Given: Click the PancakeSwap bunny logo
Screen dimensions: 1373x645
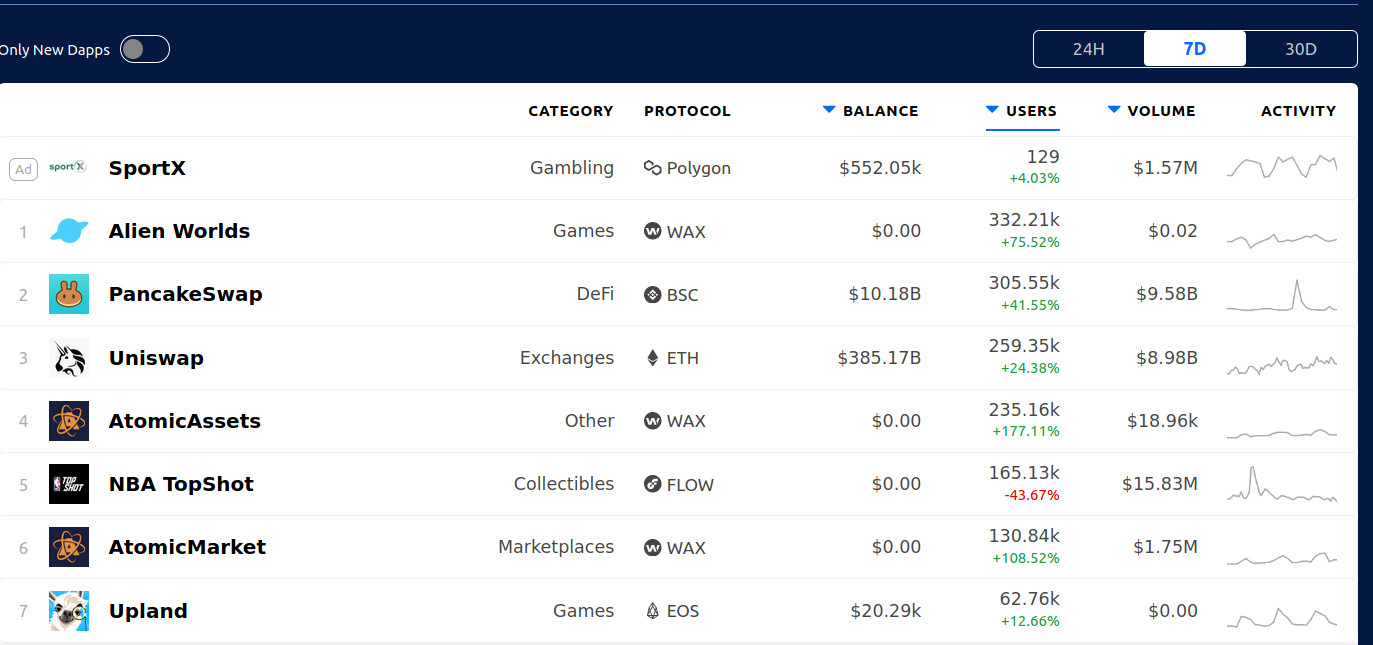Looking at the screenshot, I should [69, 294].
